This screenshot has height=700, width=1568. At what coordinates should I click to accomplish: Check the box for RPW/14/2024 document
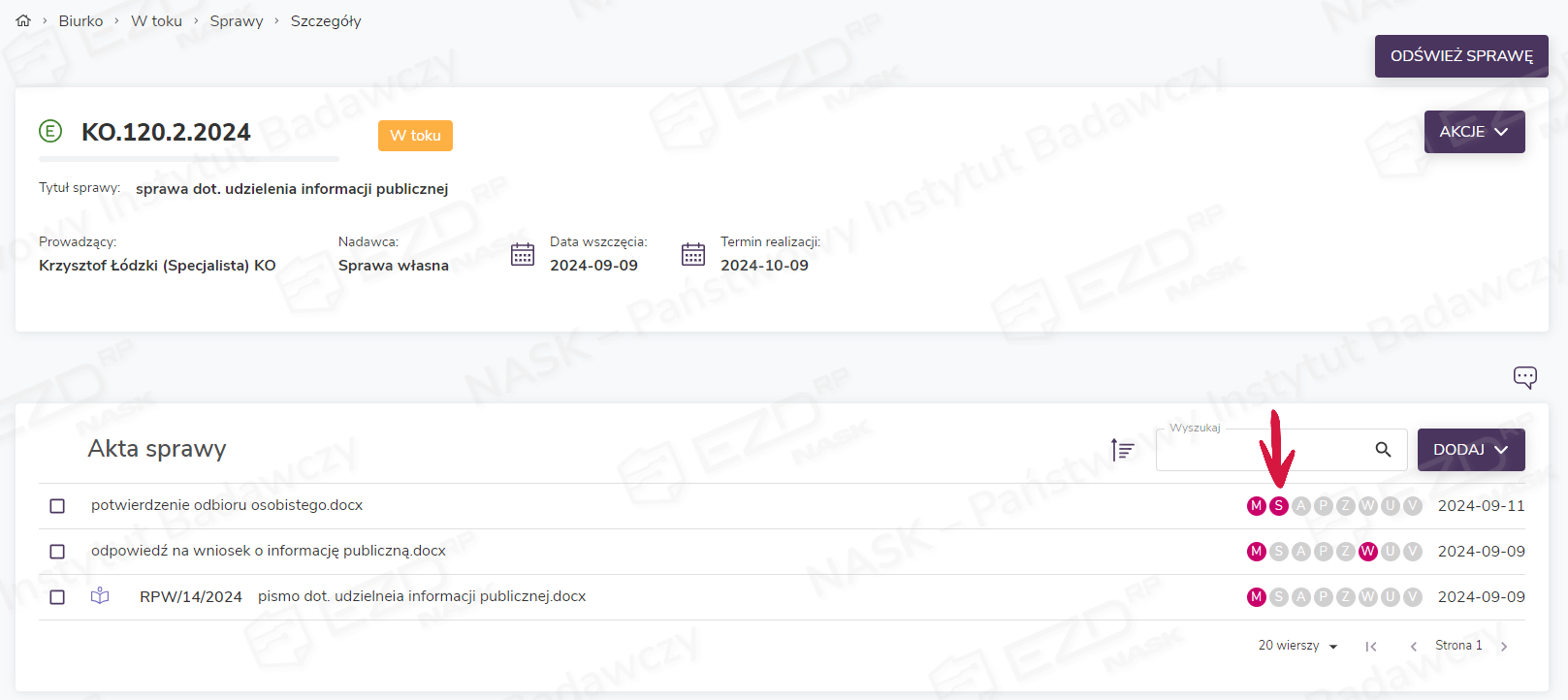[57, 597]
